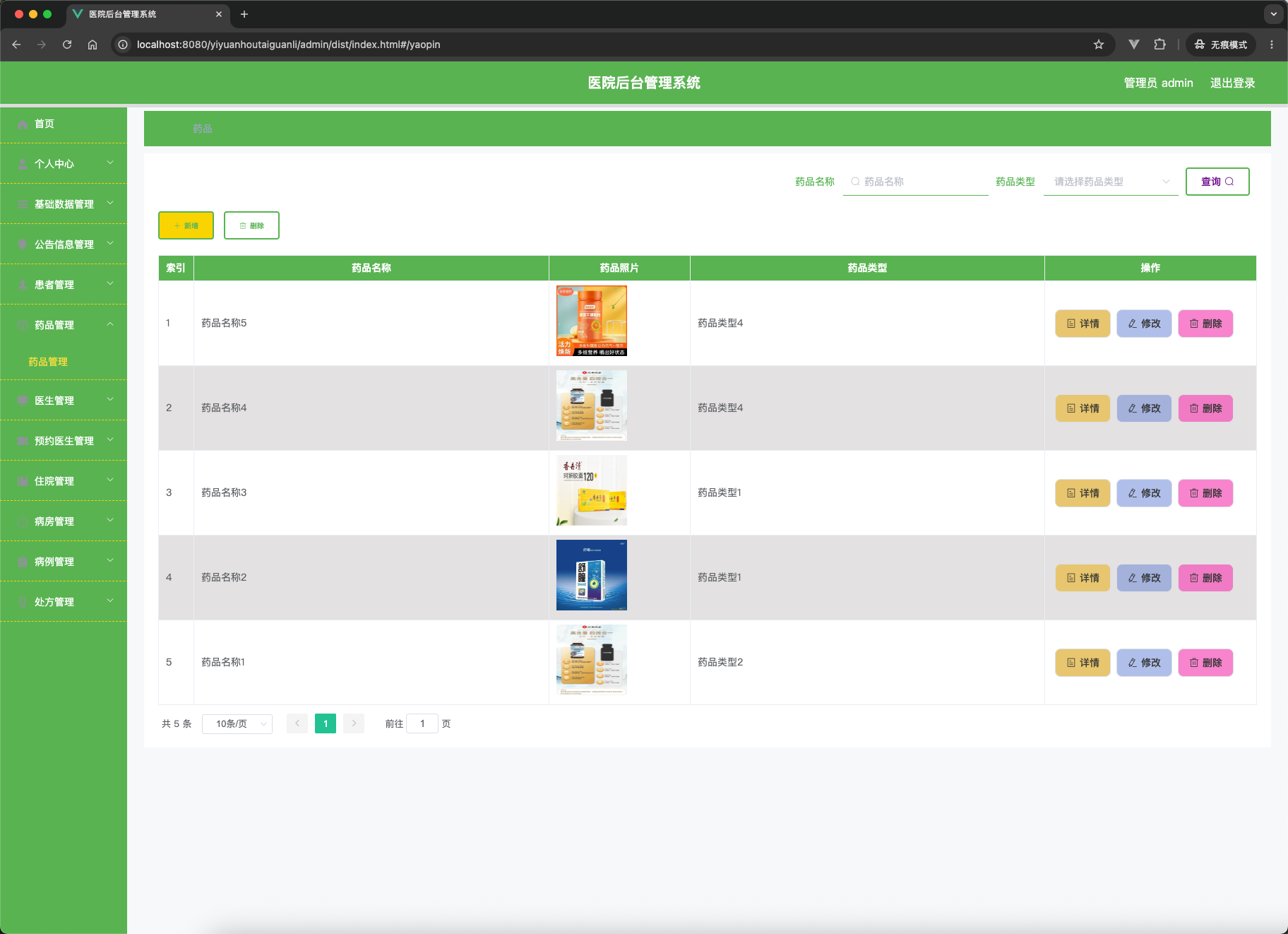Click 修改 for 药品名称4
Image resolution: width=1288 pixels, height=934 pixels.
[1144, 408]
